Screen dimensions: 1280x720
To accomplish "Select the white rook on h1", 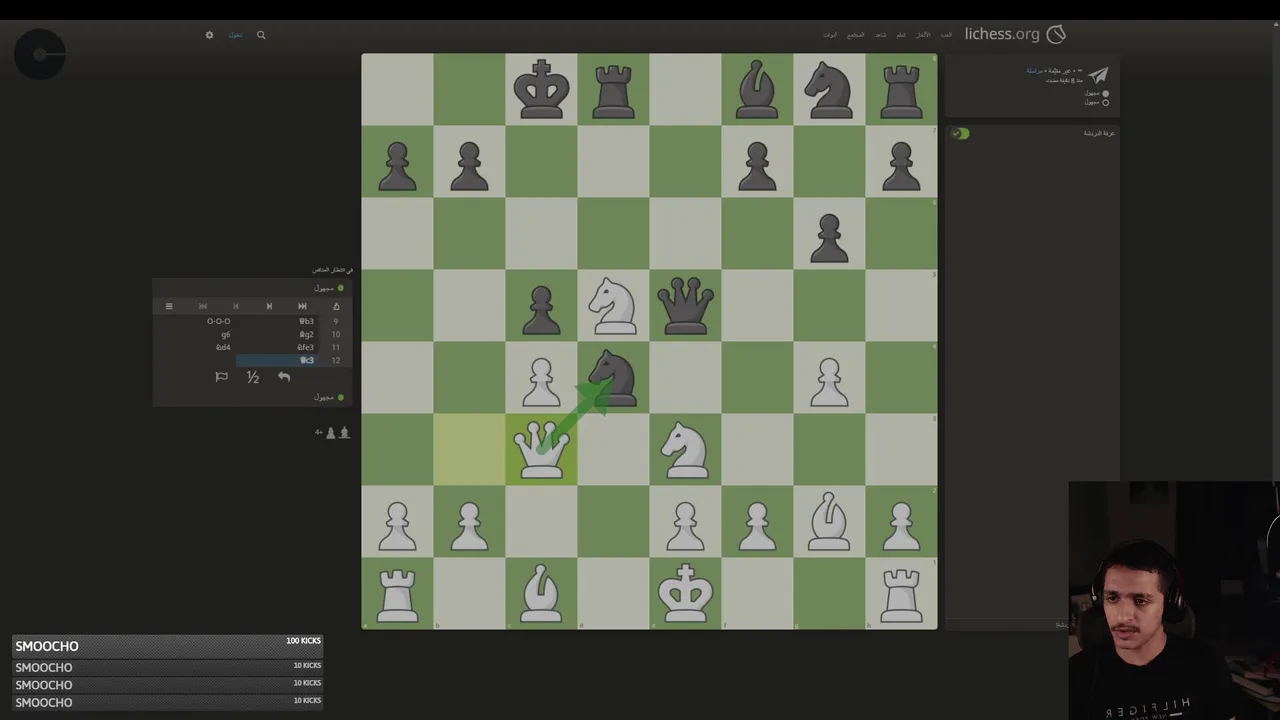I will tap(901, 594).
